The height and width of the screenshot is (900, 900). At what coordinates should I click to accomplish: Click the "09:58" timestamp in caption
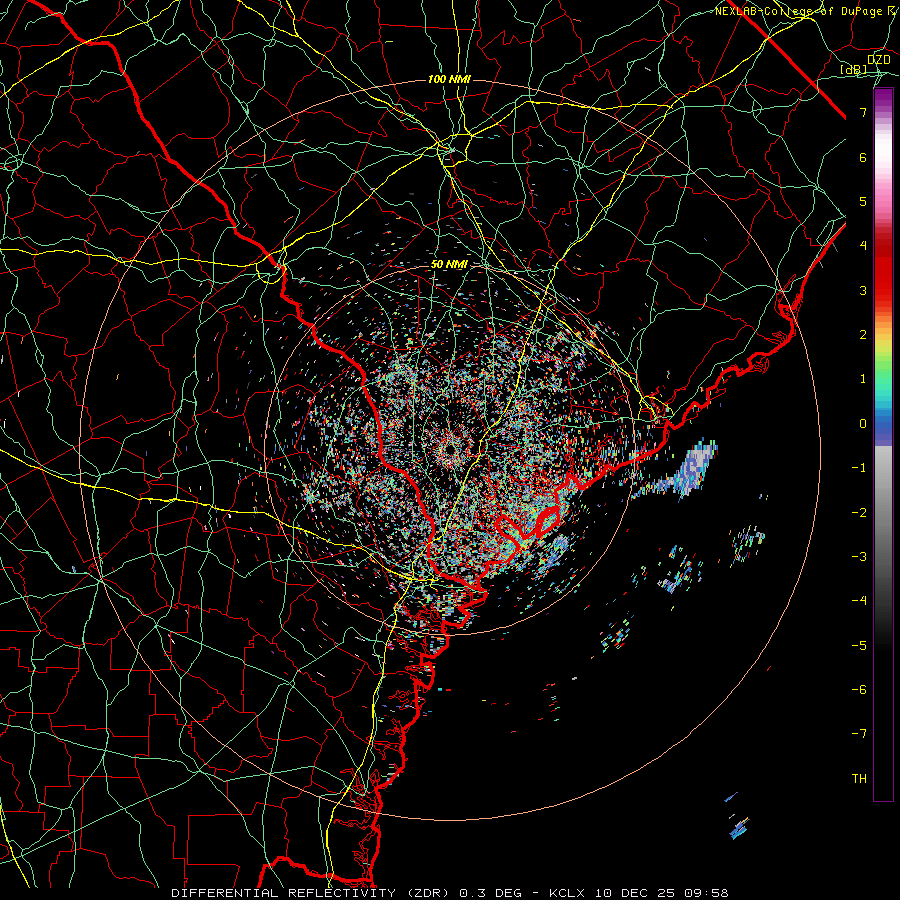pyautogui.click(x=705, y=893)
